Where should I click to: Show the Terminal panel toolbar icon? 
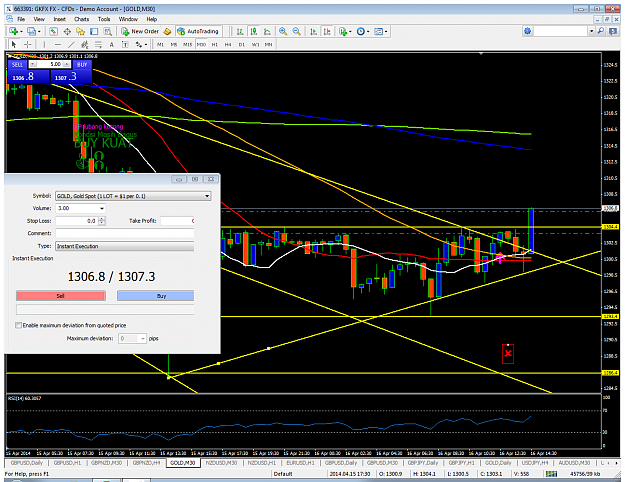coord(94,31)
